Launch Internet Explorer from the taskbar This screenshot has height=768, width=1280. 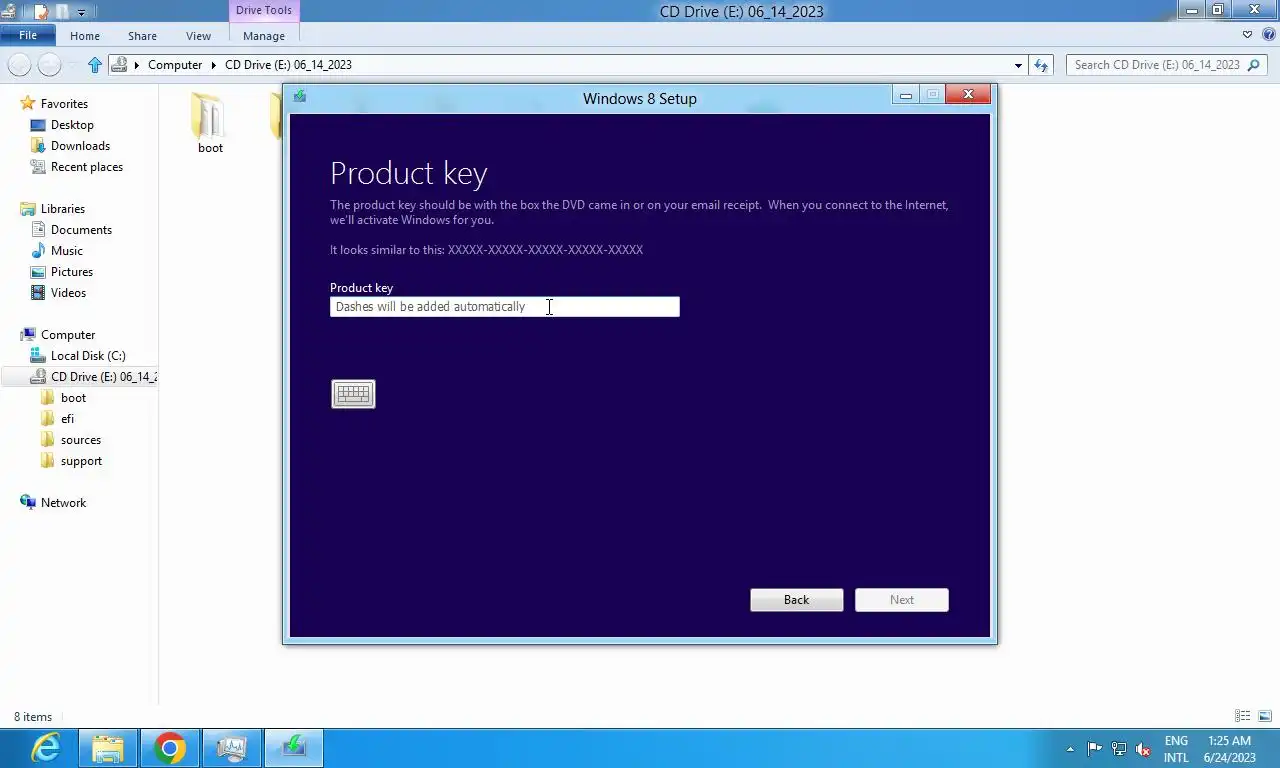tap(46, 748)
